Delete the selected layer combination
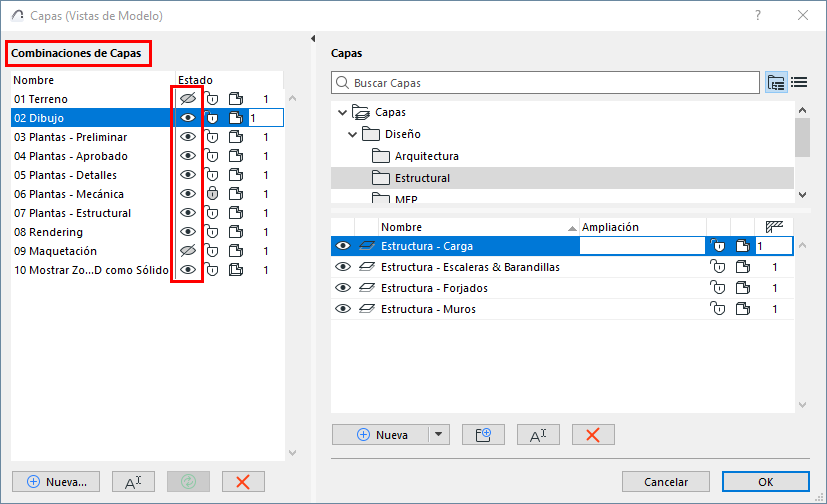The height and width of the screenshot is (504, 827). click(243, 481)
